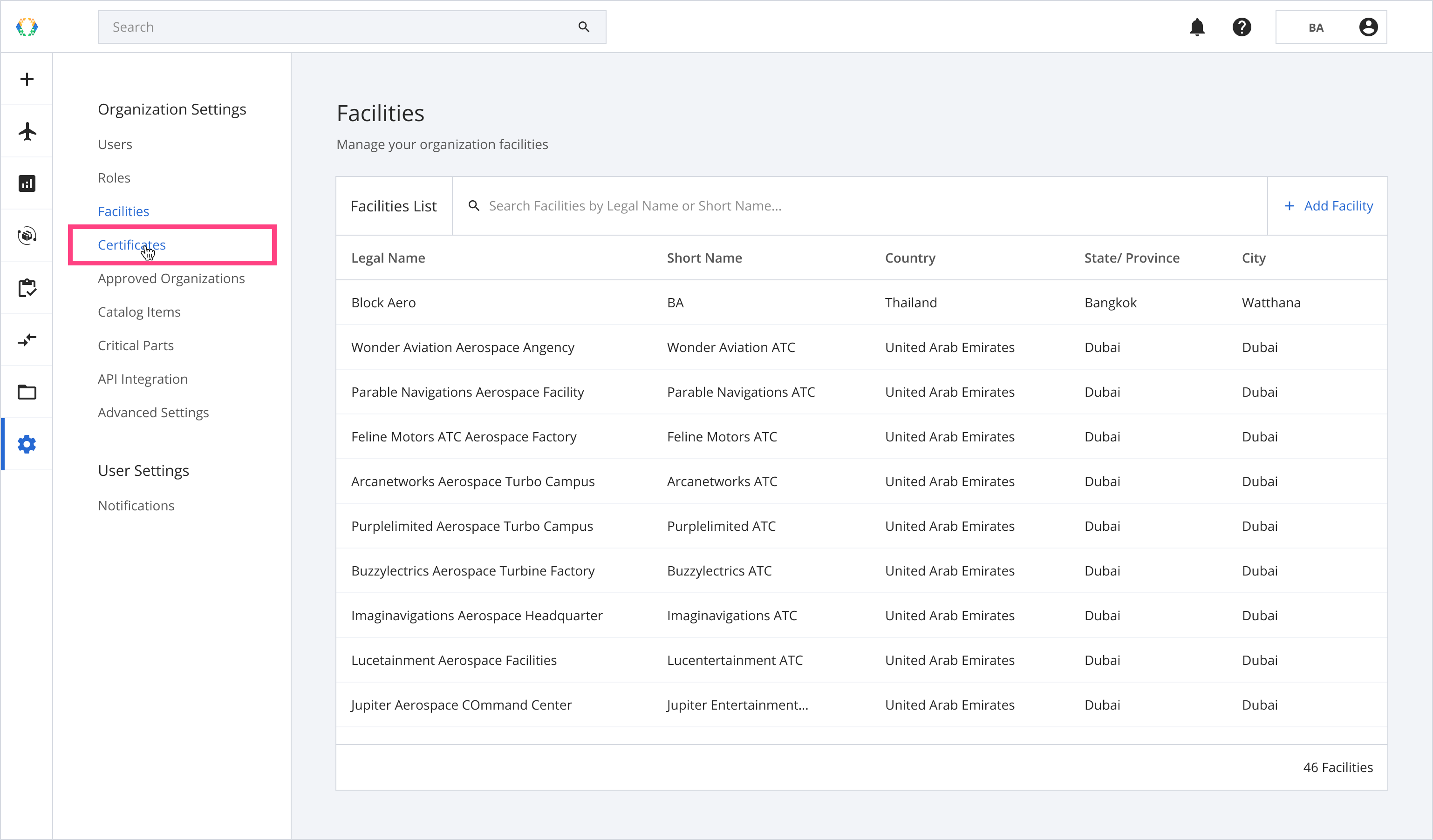Click the Bangkok state cell
The image size is (1433, 840).
(1111, 302)
